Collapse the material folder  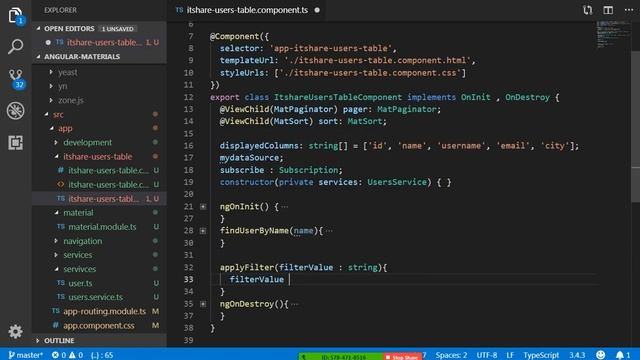(x=99, y=213)
